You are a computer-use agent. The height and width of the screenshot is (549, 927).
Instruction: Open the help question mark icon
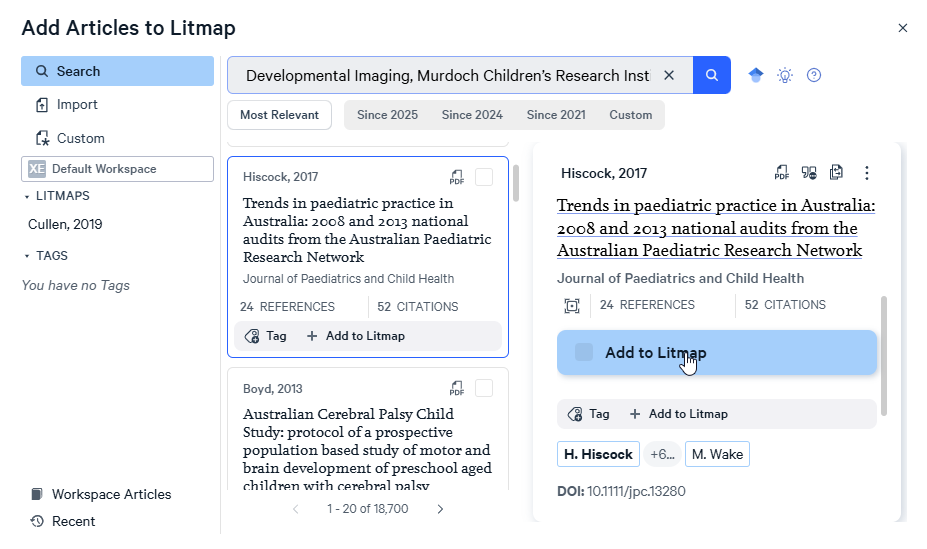pos(814,75)
